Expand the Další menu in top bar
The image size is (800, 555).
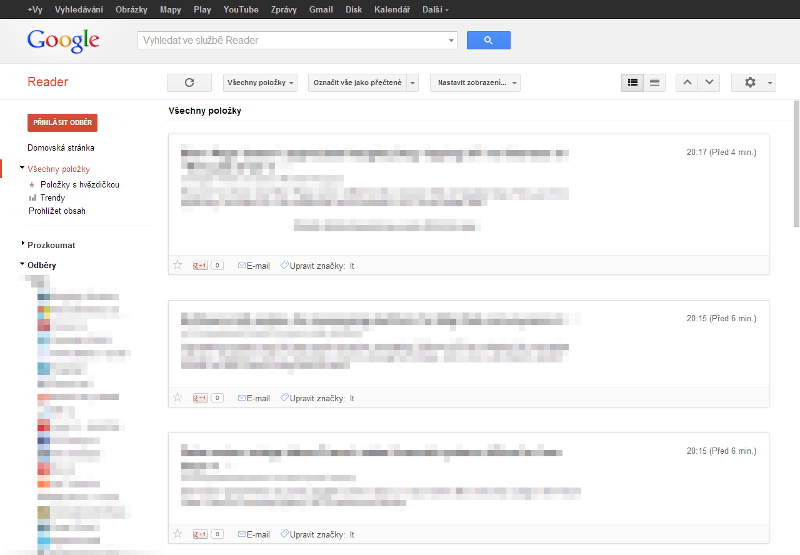(x=435, y=10)
